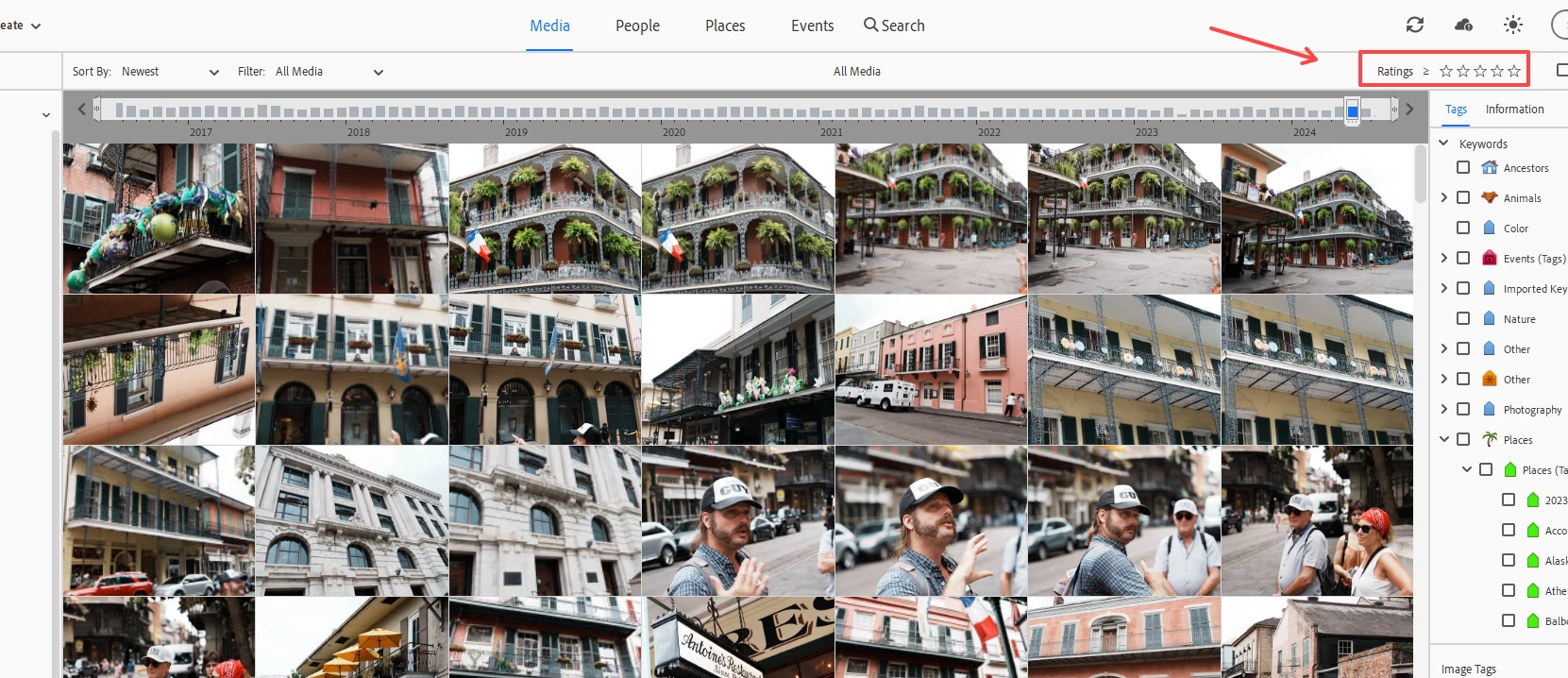Check the Places keyword checkbox
Screen dimensions: 1568x678
pos(1463,439)
